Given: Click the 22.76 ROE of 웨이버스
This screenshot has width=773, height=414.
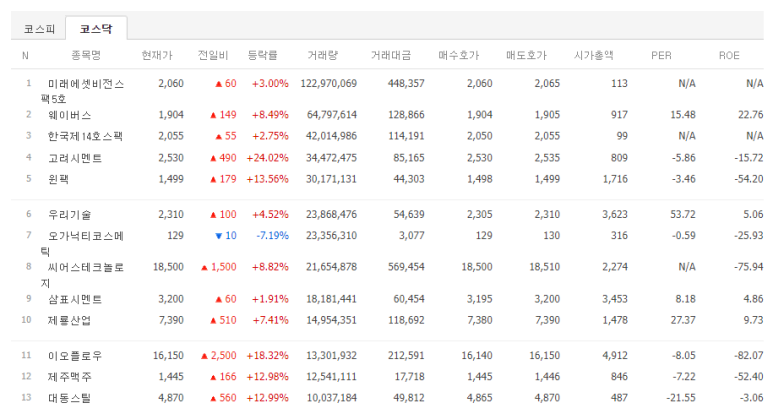Looking at the screenshot, I should coord(750,115).
